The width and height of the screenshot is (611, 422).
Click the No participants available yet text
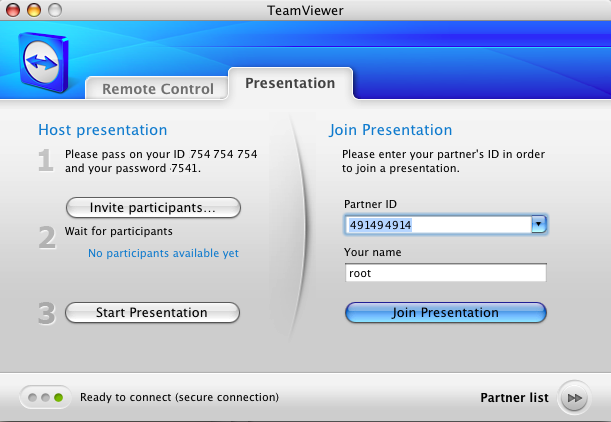pos(163,253)
